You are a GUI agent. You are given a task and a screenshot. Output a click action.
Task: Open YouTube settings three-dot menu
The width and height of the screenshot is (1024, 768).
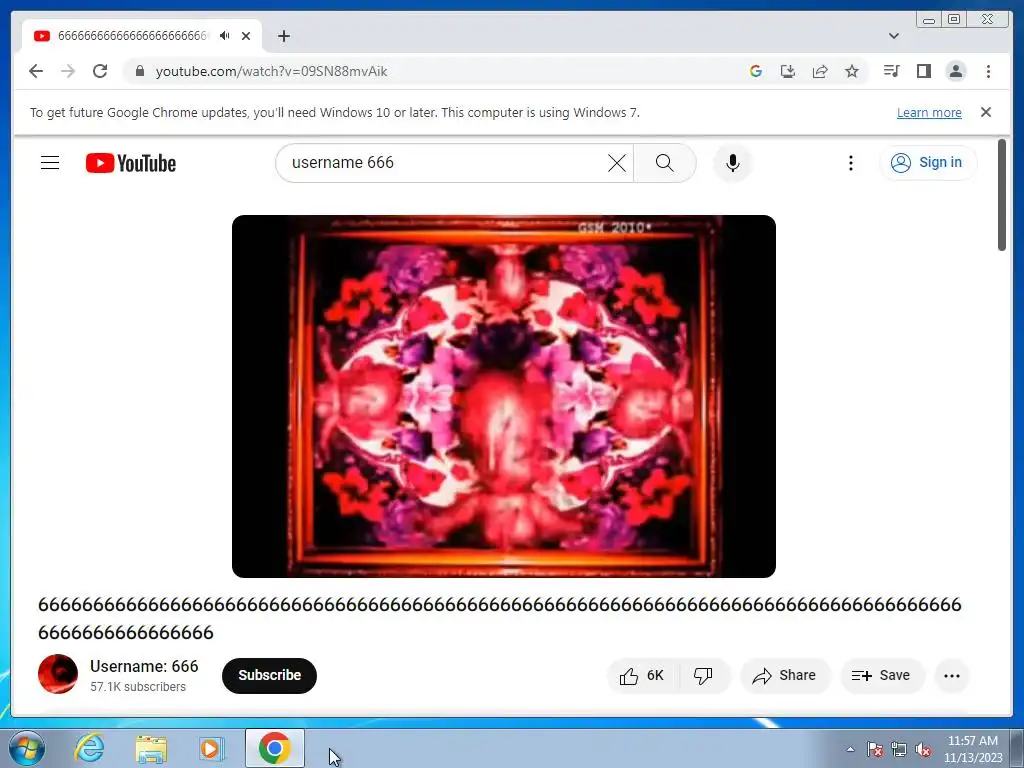pos(850,163)
